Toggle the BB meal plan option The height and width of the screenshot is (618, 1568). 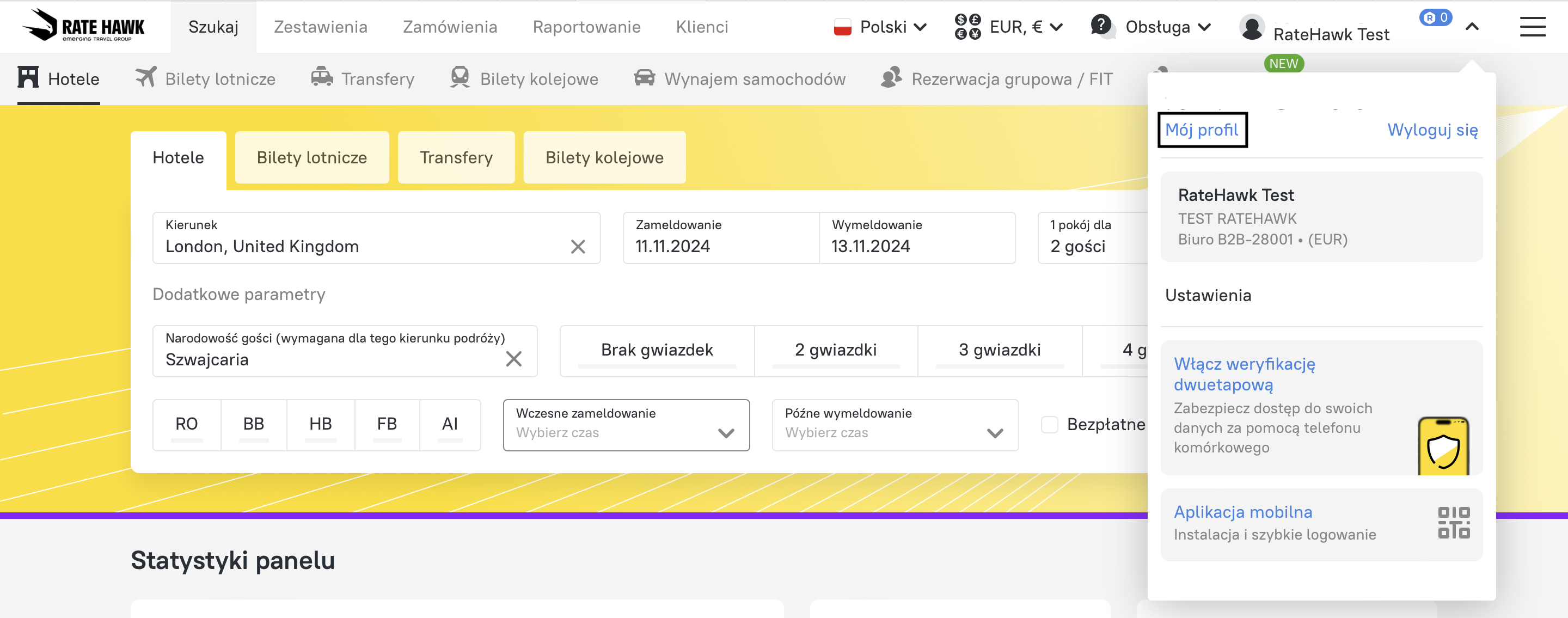point(253,424)
